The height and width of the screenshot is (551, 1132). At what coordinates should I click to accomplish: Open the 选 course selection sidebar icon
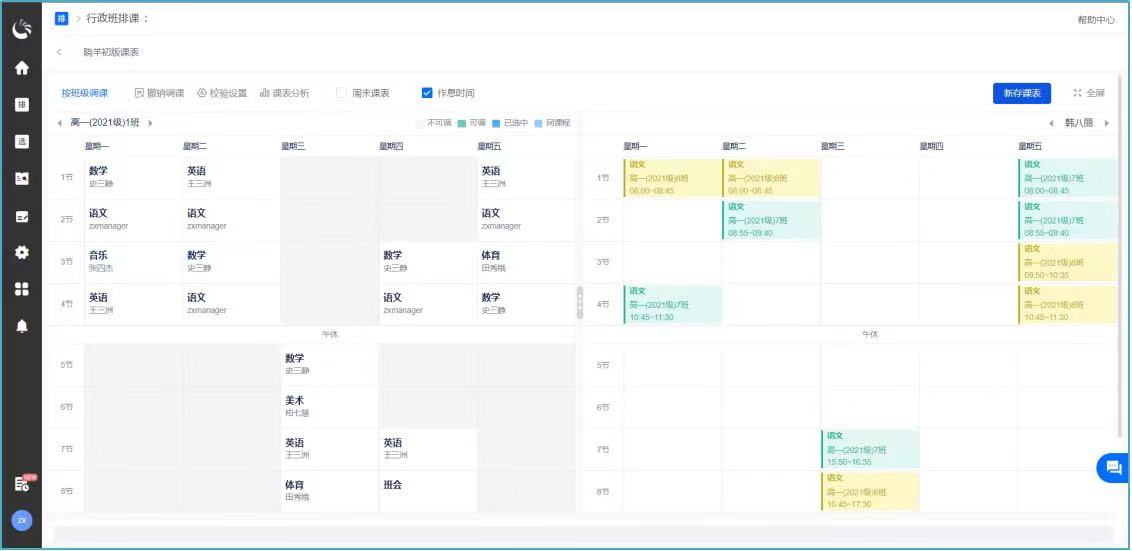(x=21, y=142)
